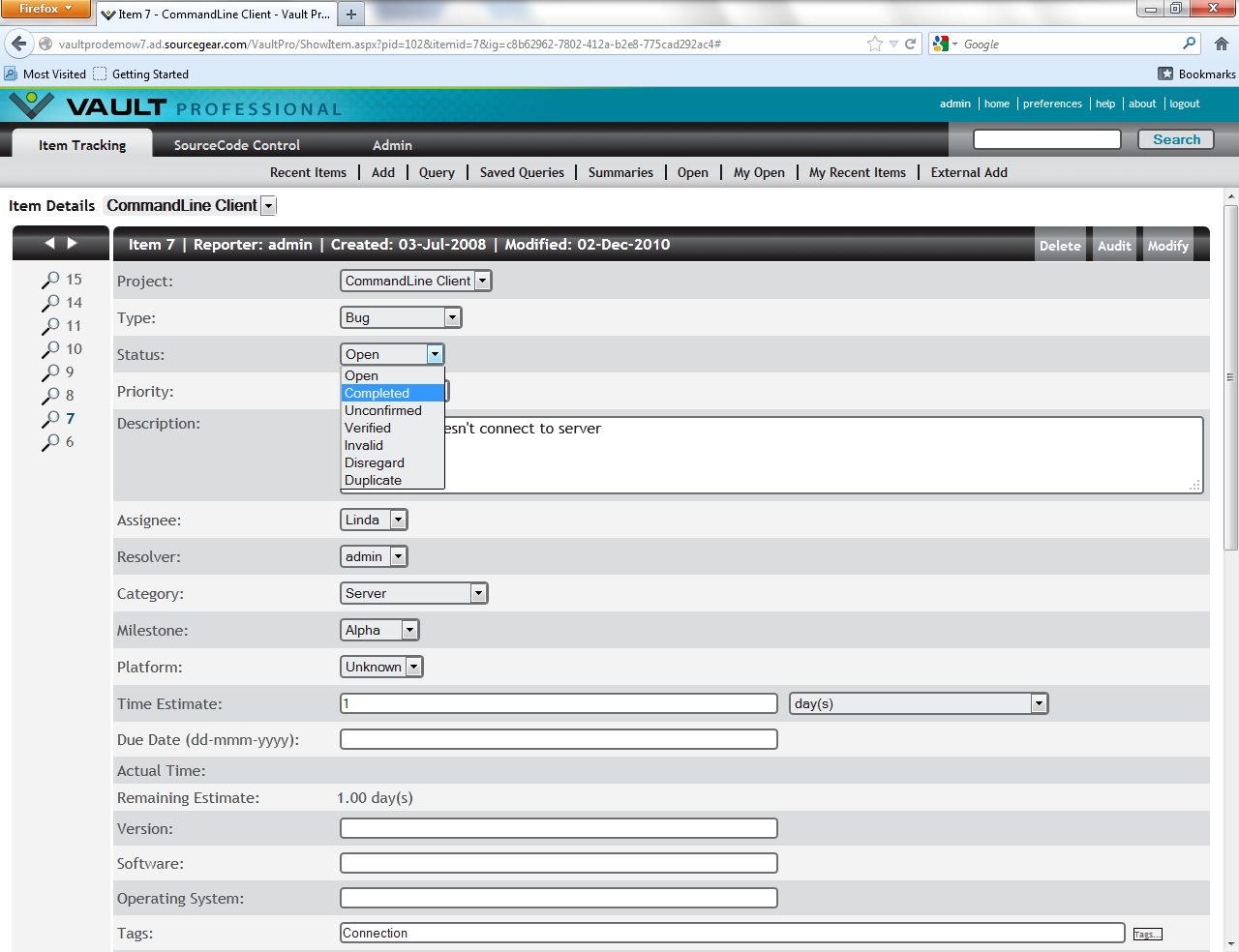The image size is (1239, 952).
Task: Open the Saved Queries menu item
Action: (x=522, y=172)
